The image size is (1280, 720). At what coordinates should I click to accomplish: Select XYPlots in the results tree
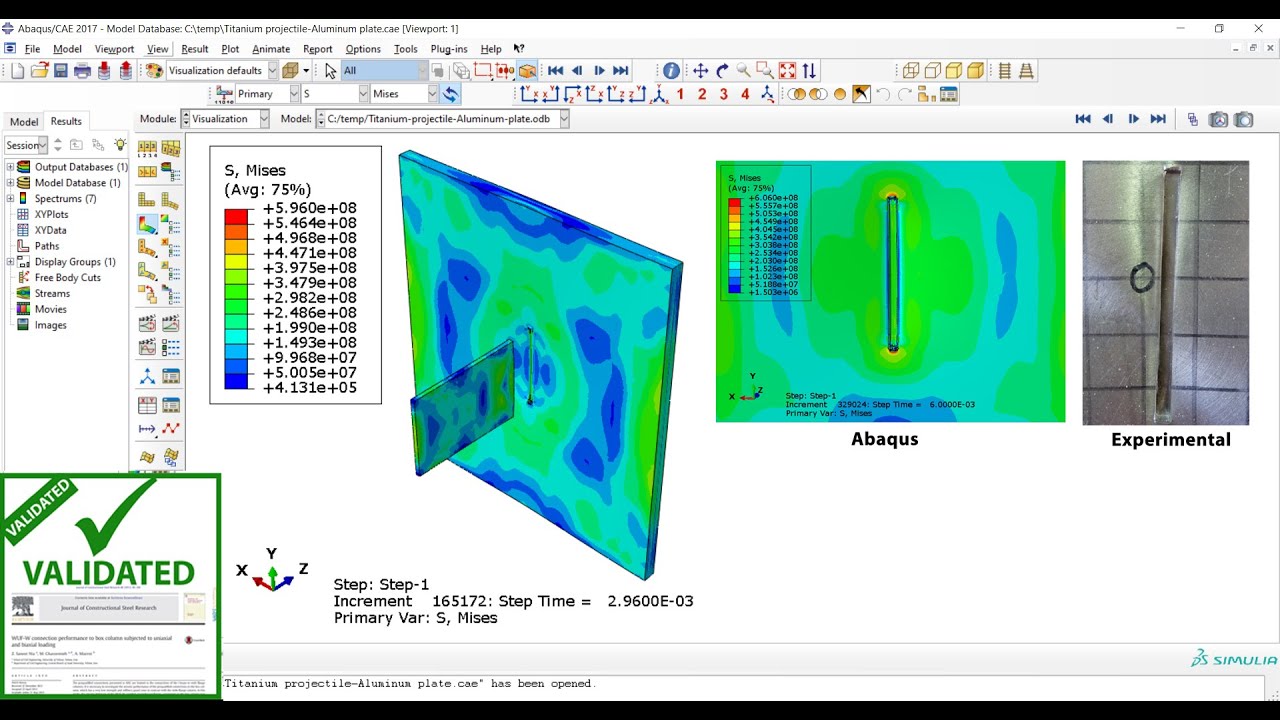[x=51, y=214]
